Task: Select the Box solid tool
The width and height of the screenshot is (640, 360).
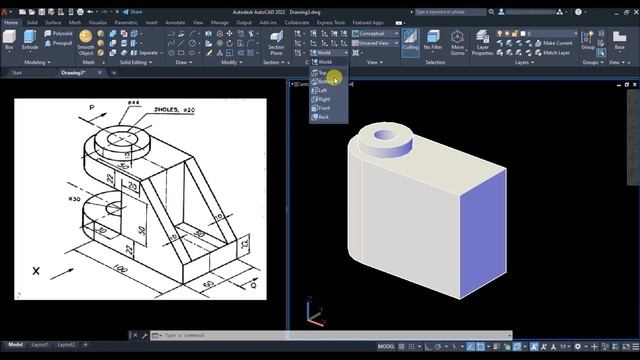Action: click(9, 40)
